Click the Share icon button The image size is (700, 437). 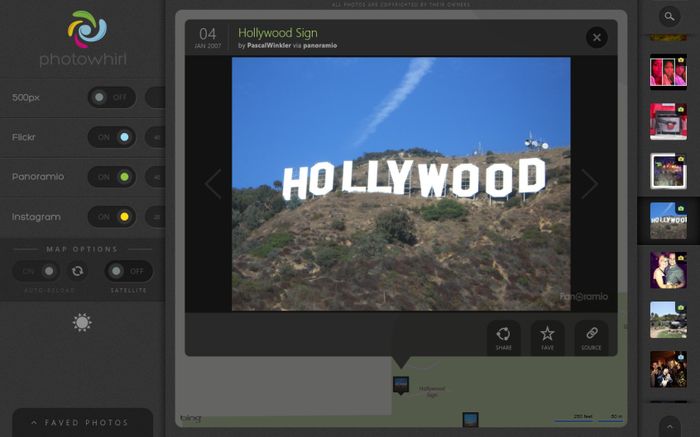503,337
